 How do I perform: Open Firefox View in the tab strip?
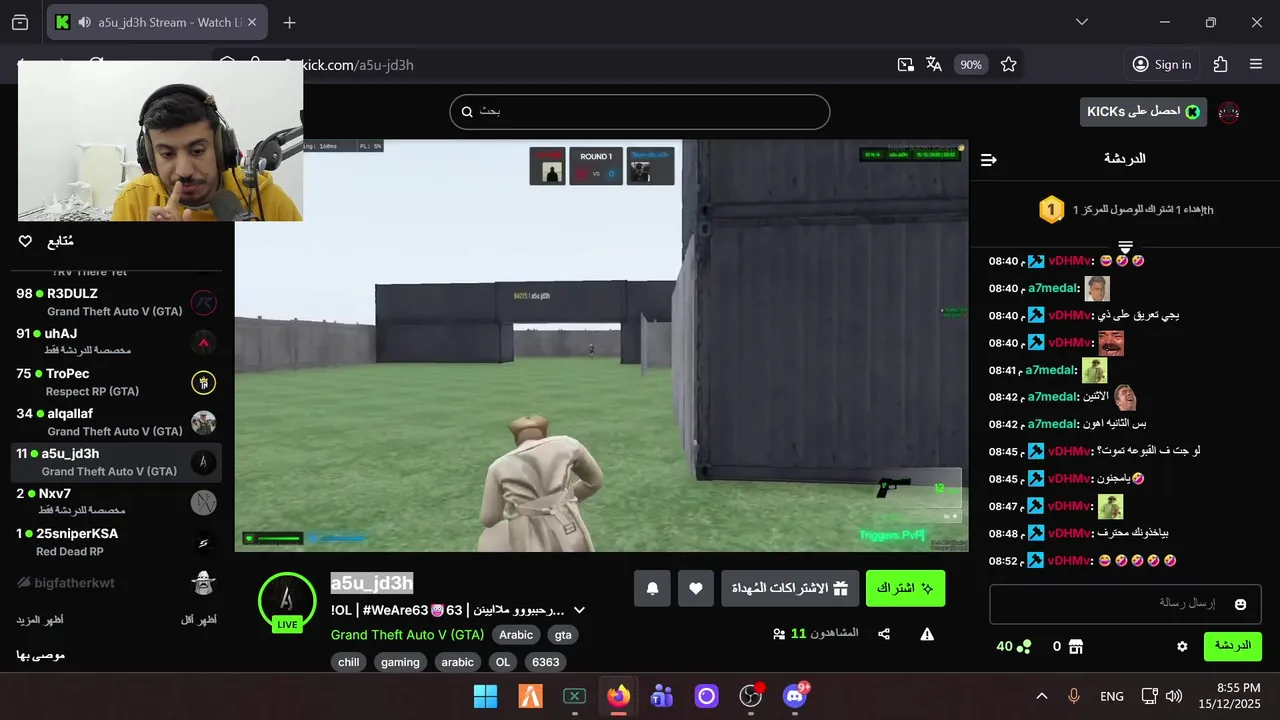pyautogui.click(x=20, y=22)
